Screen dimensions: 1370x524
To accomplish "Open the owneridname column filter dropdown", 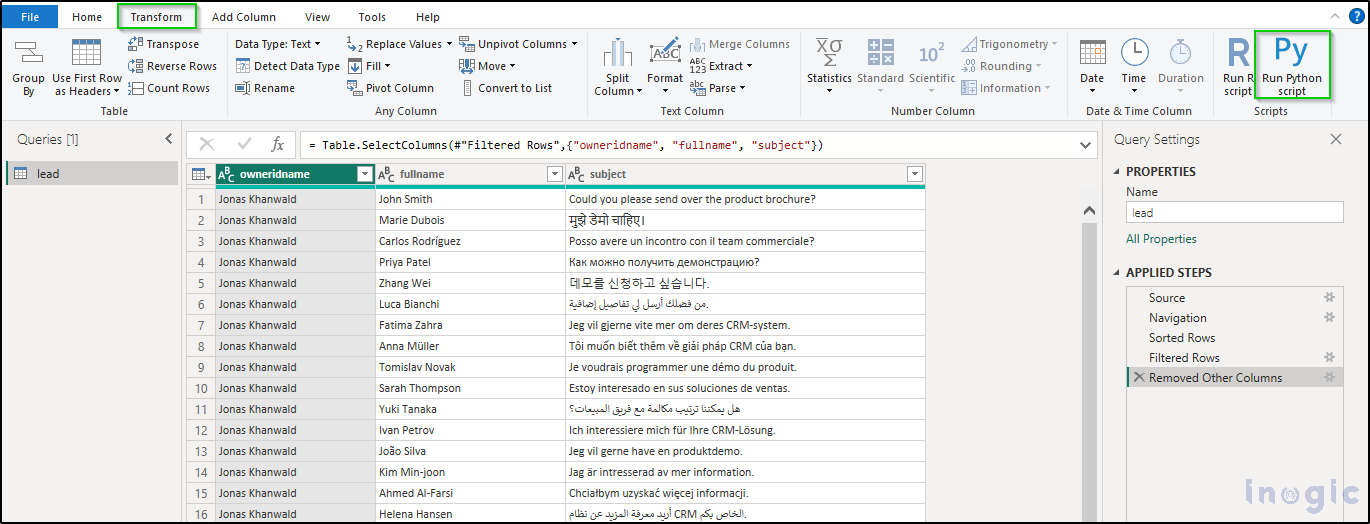I will coord(364,174).
